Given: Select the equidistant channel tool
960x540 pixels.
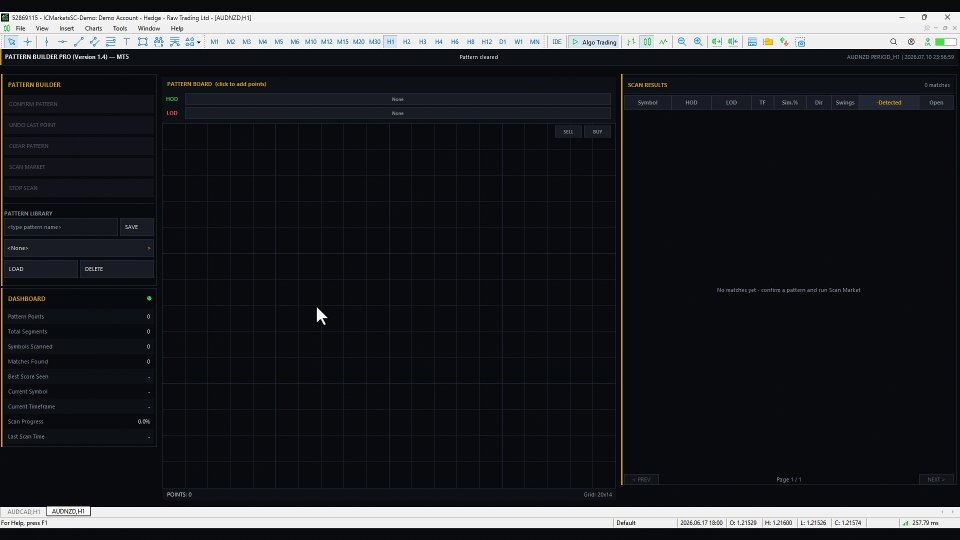Looking at the screenshot, I should [94, 42].
